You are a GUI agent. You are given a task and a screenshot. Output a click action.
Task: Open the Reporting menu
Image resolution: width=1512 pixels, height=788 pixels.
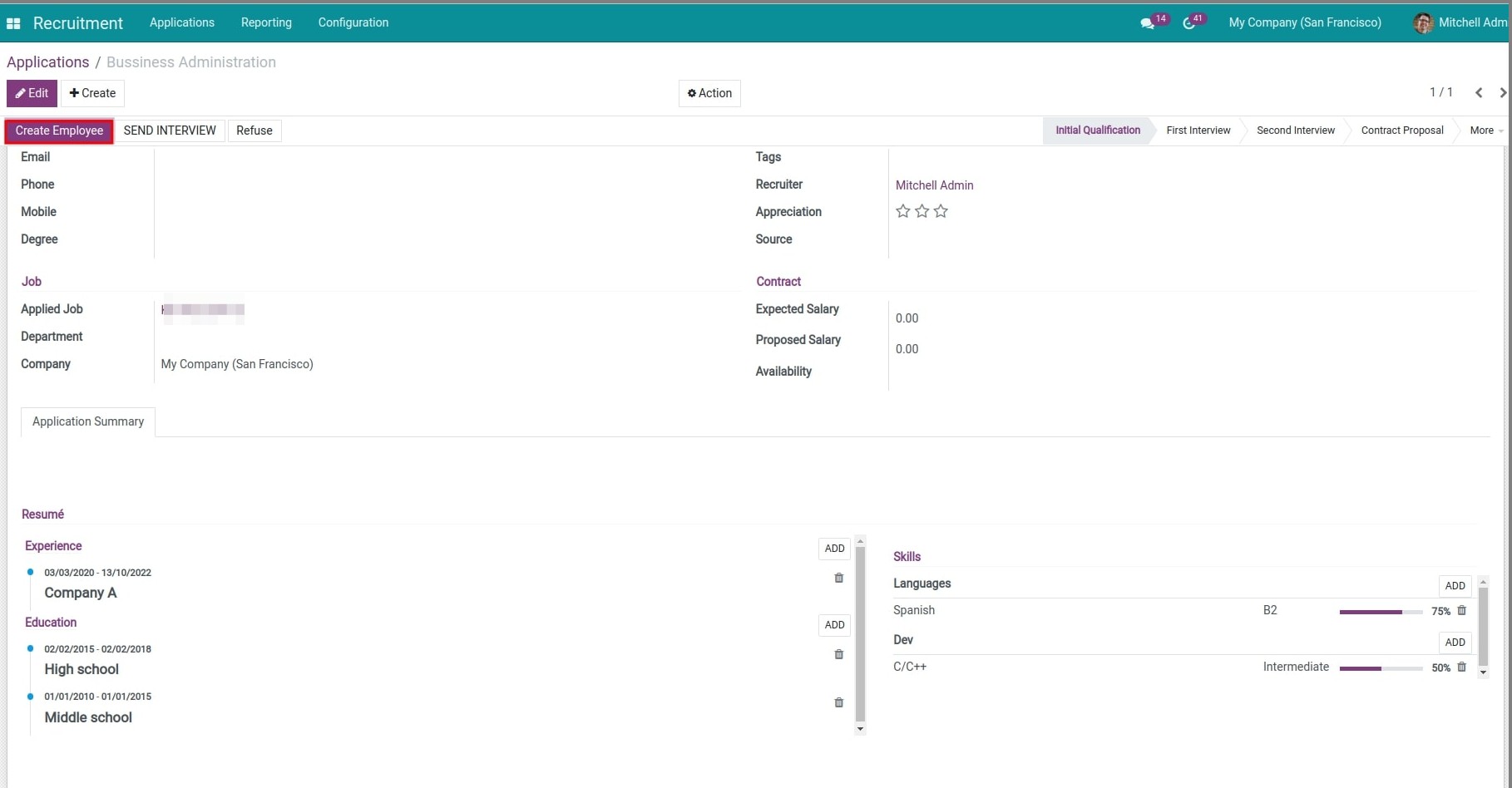coord(266,22)
